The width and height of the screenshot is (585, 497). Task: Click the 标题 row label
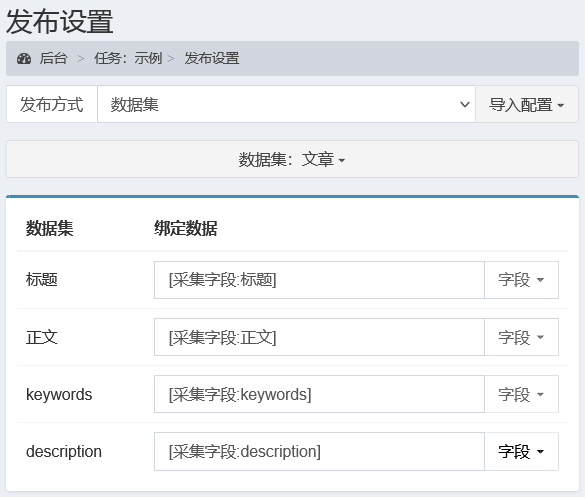pyautogui.click(x=41, y=280)
